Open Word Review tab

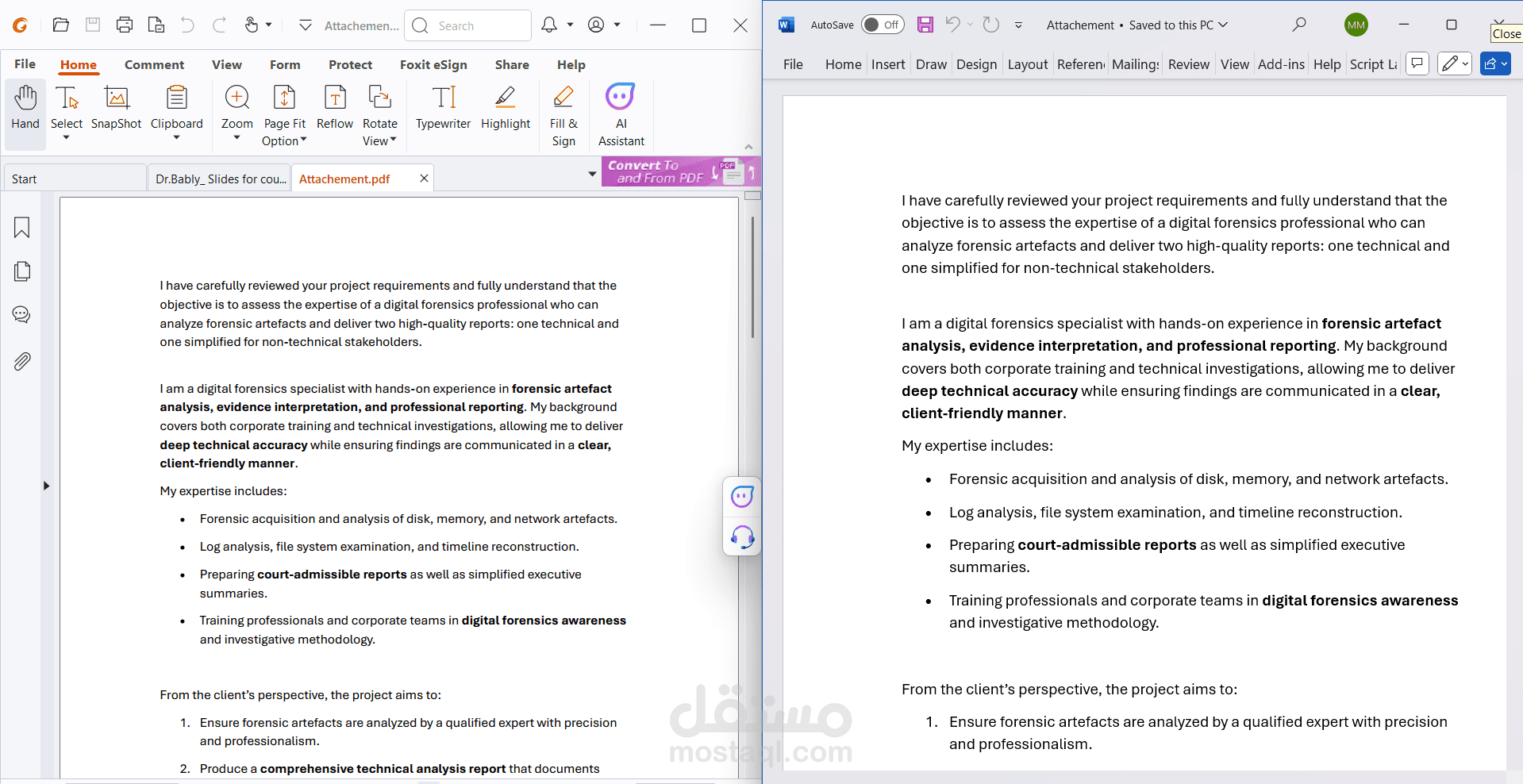click(x=1189, y=64)
